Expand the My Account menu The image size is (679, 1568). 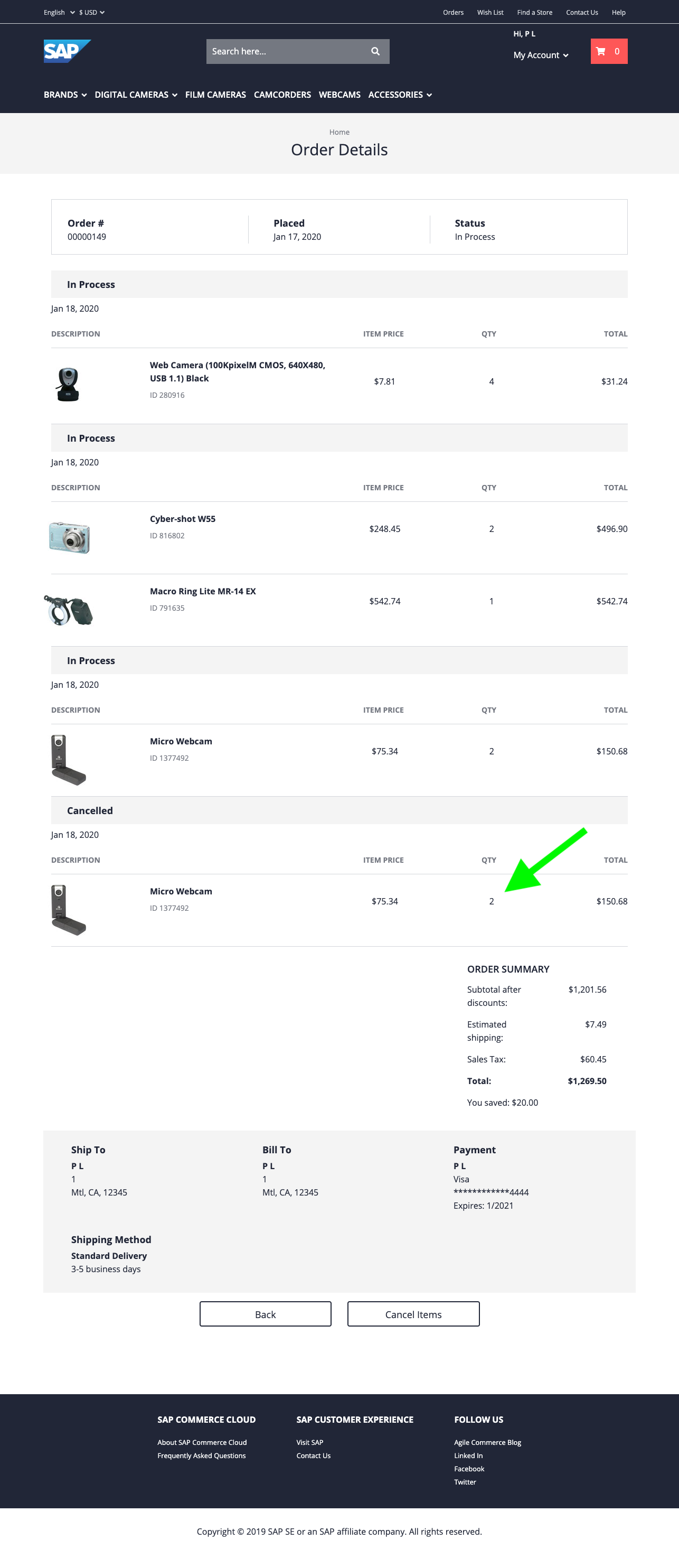point(540,55)
